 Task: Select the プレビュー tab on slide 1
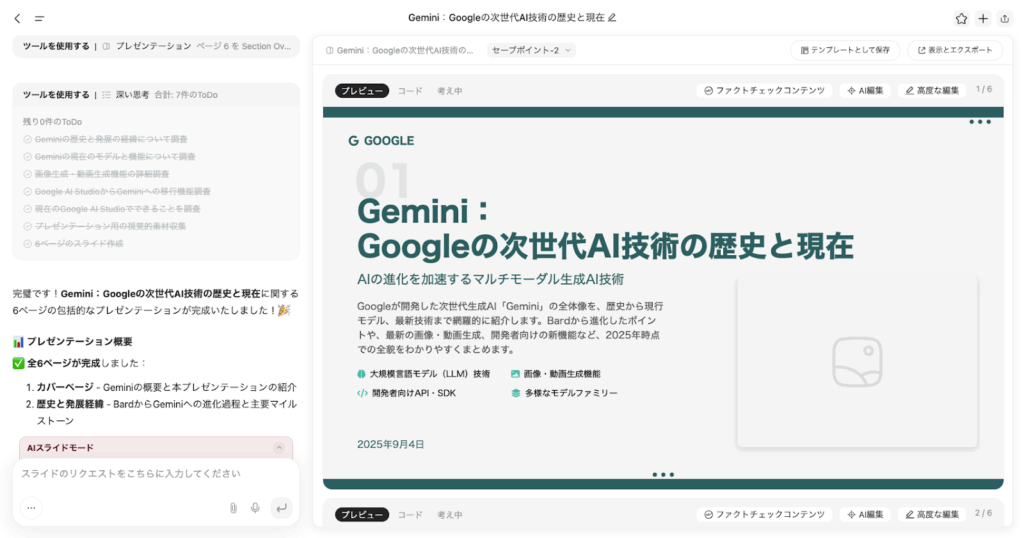click(362, 90)
